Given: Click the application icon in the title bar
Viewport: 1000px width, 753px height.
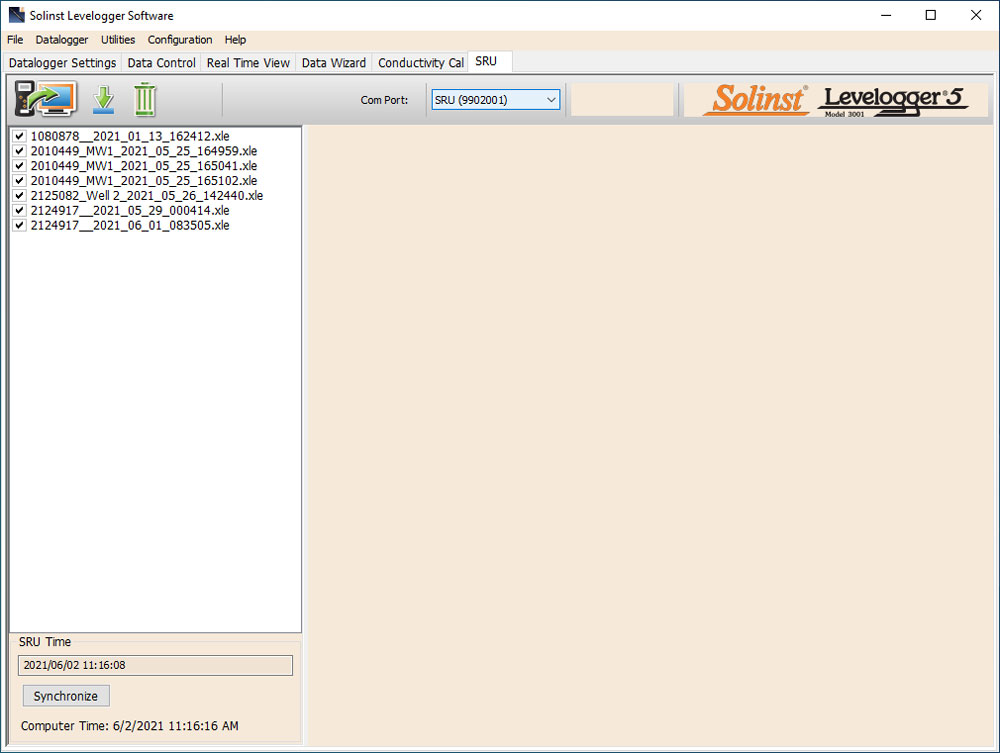Looking at the screenshot, I should pyautogui.click(x=14, y=15).
